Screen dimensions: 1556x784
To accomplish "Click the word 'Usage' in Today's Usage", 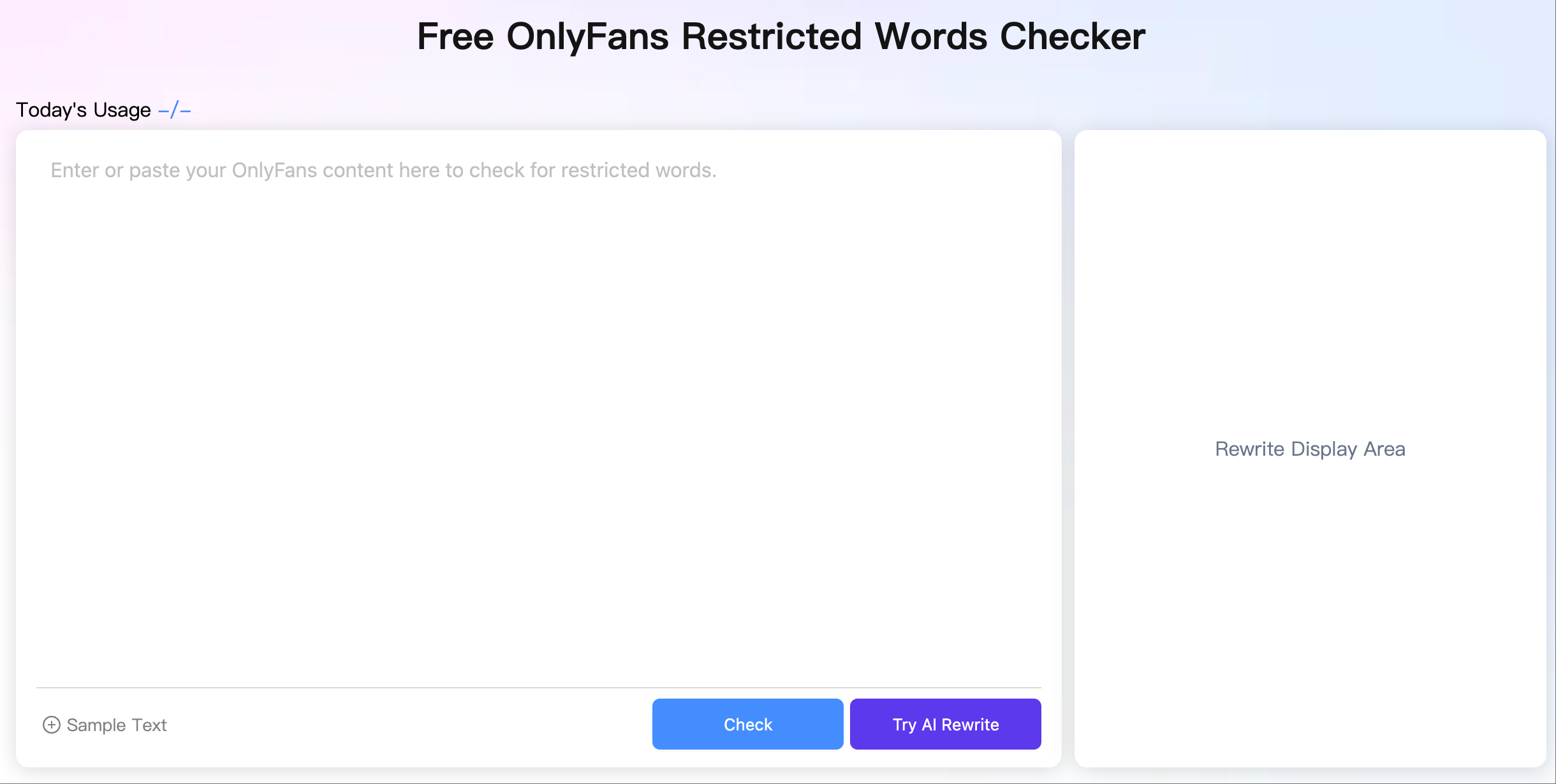I will click(x=122, y=110).
